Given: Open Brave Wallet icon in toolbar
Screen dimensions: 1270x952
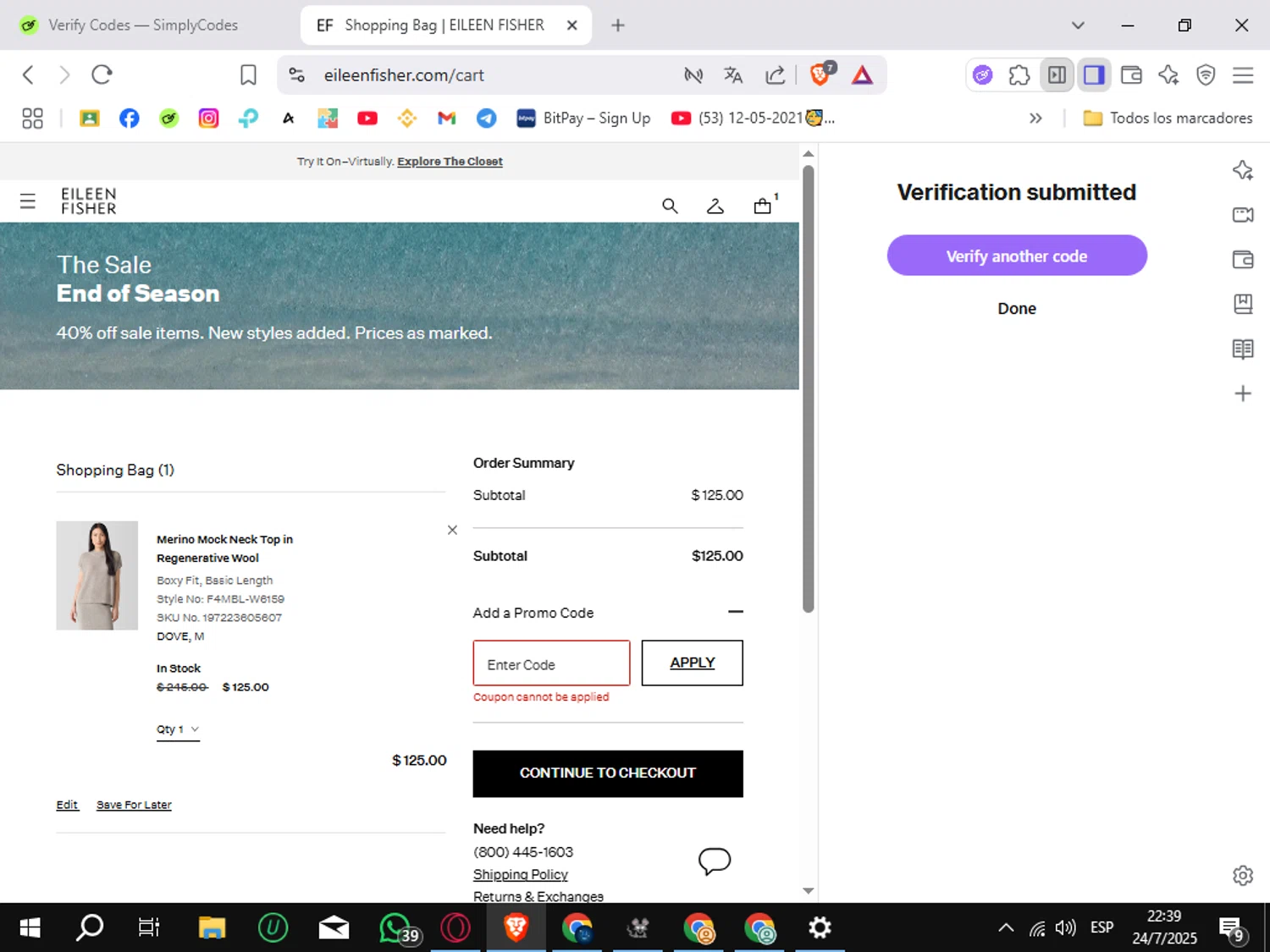Looking at the screenshot, I should [x=1131, y=75].
